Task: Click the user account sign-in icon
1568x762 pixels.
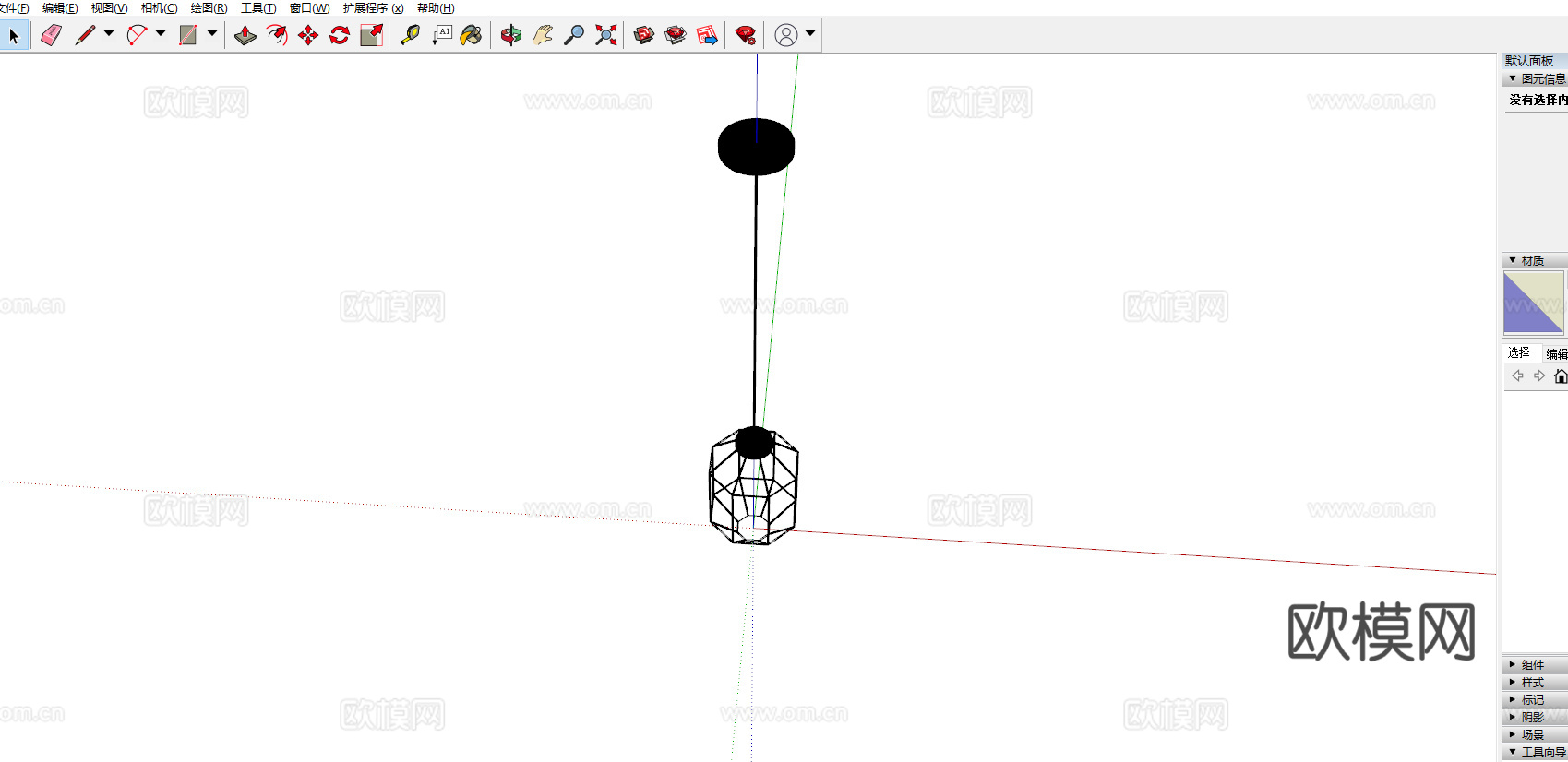Action: (x=786, y=35)
